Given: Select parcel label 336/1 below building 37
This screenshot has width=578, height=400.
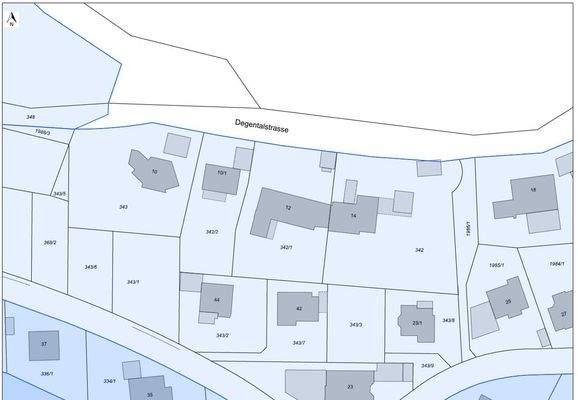Looking at the screenshot, I should [47, 373].
